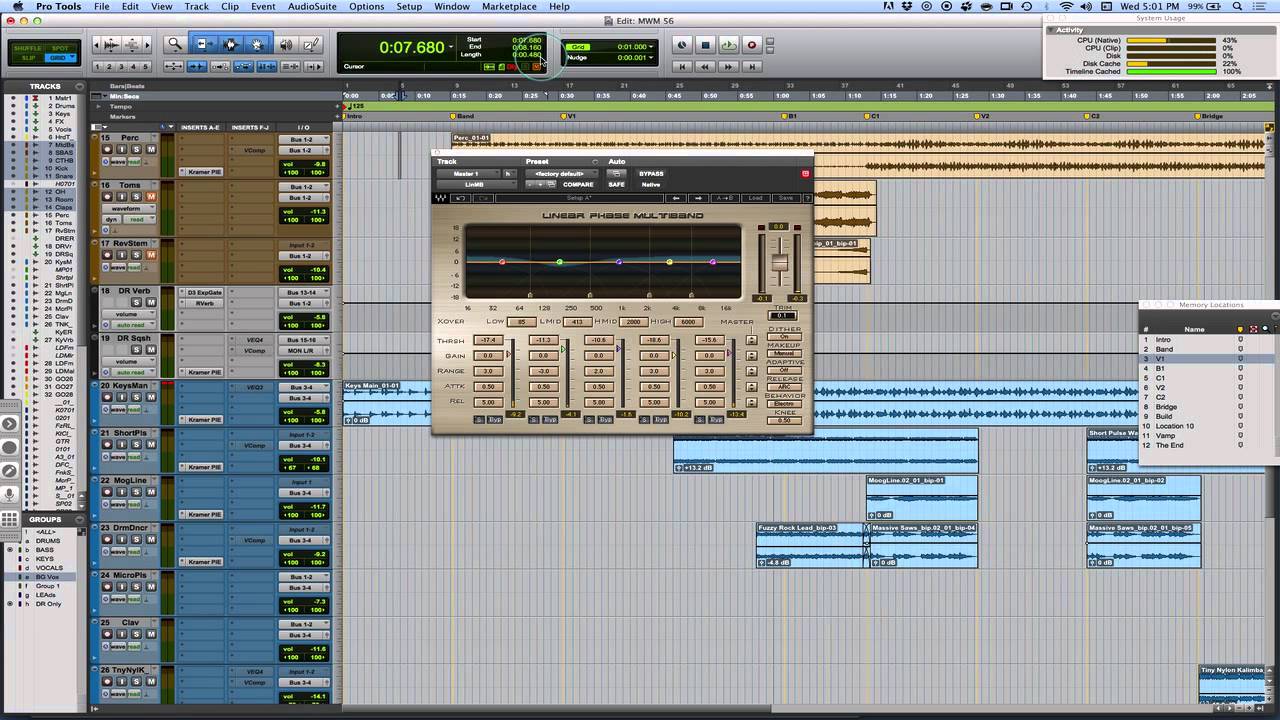Open the Options menu
1280x720 pixels.
[x=366, y=6]
